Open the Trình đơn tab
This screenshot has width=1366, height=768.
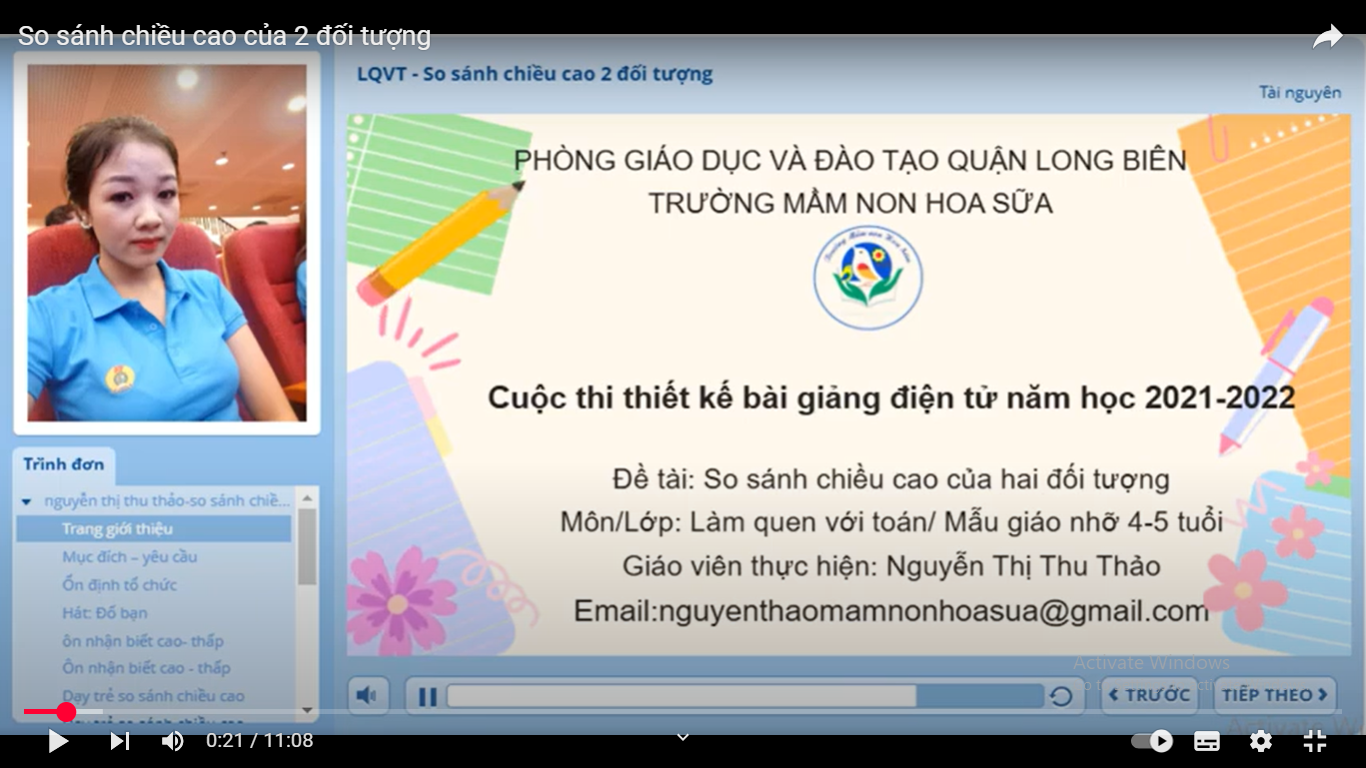(64, 465)
